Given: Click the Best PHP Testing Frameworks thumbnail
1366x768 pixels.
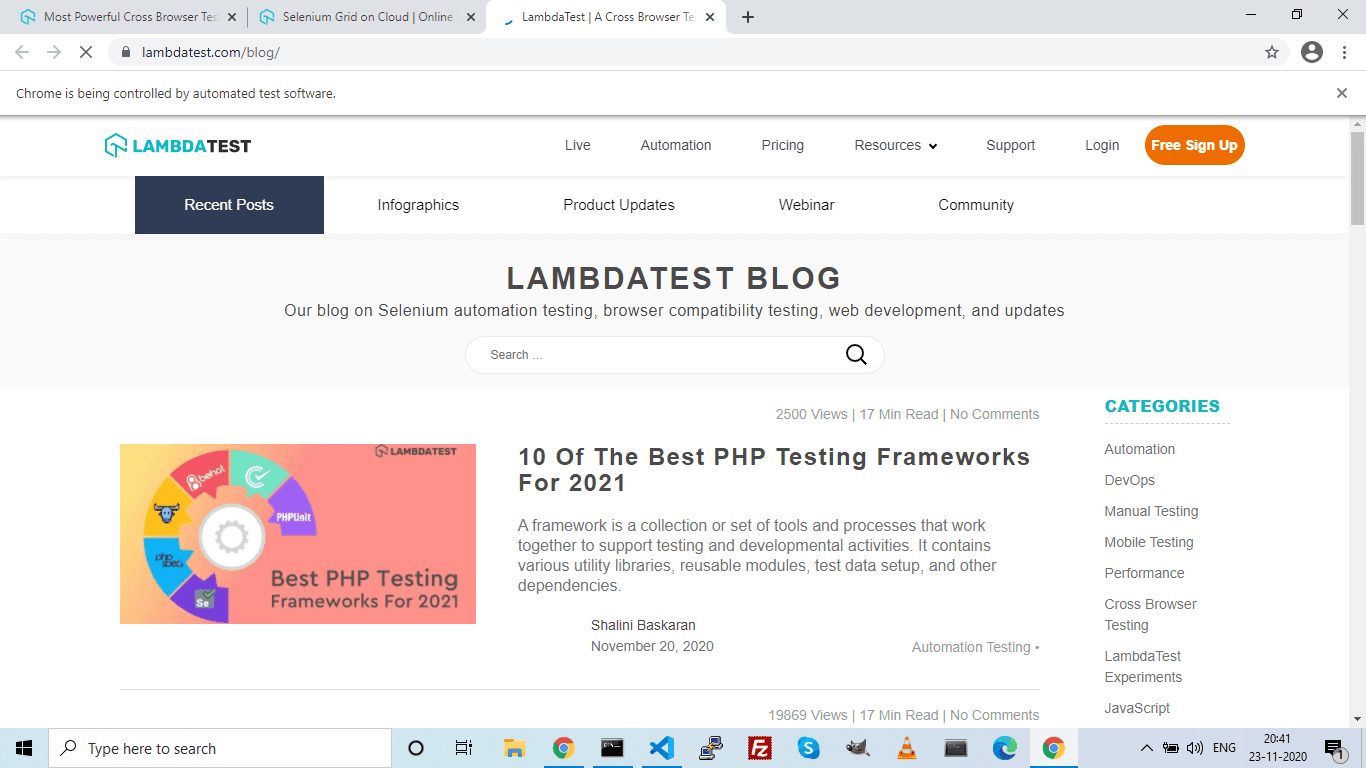Looking at the screenshot, I should 298,534.
